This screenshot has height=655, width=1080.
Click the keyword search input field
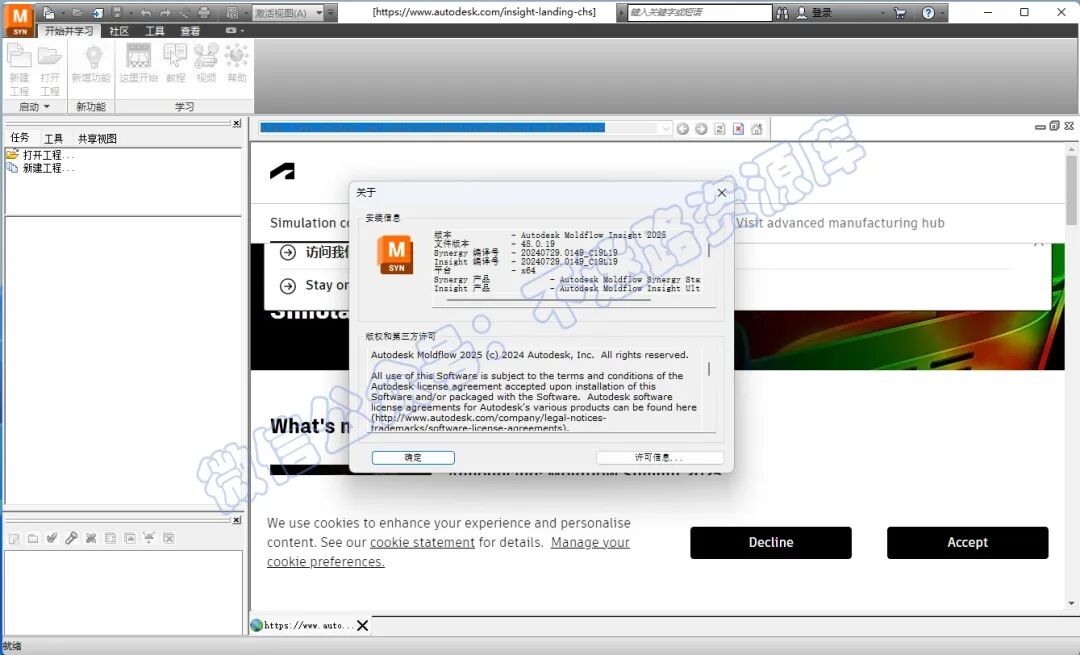coord(699,12)
